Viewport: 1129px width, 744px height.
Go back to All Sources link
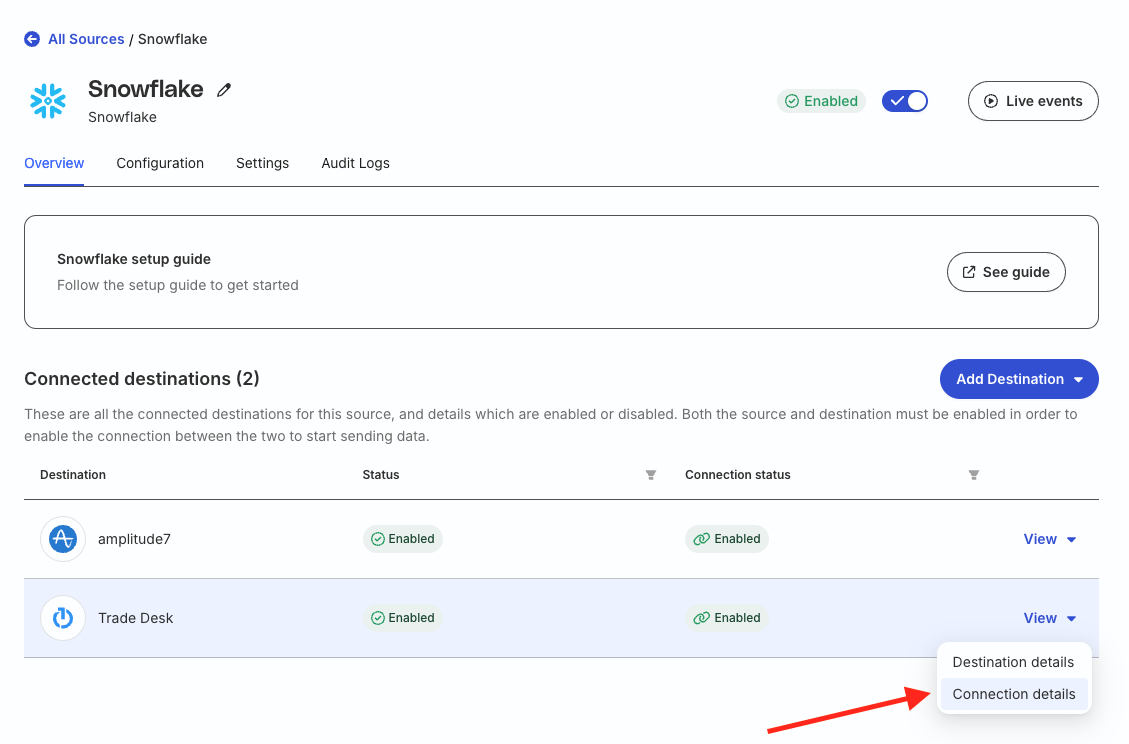point(86,39)
